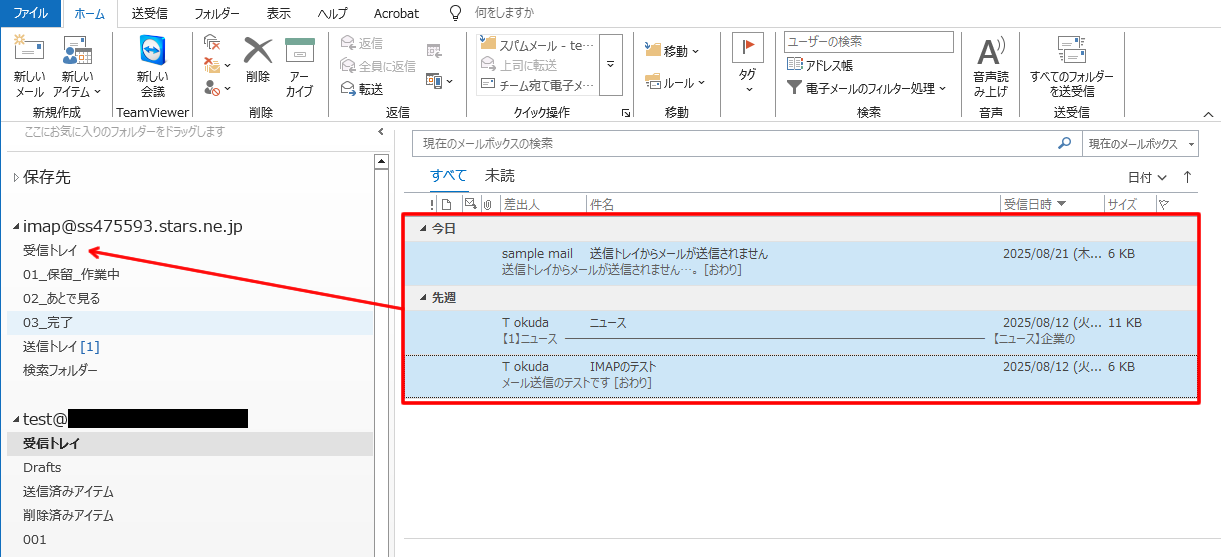This screenshot has width=1221, height=557.
Task: Open the ファイル (File) menu tab
Action: point(31,13)
